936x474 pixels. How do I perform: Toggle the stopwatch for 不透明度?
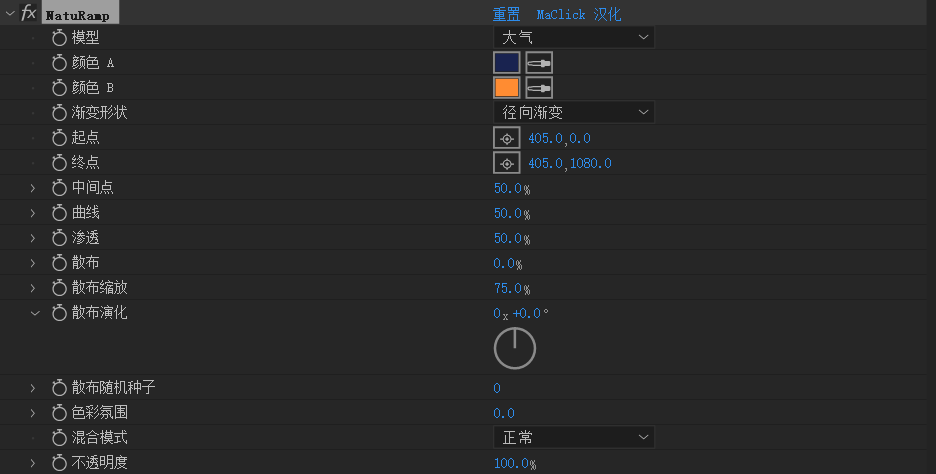click(59, 463)
